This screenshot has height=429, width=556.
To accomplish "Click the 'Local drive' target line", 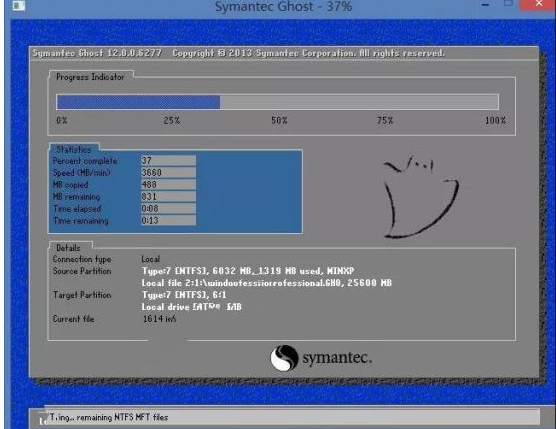I will [191, 307].
